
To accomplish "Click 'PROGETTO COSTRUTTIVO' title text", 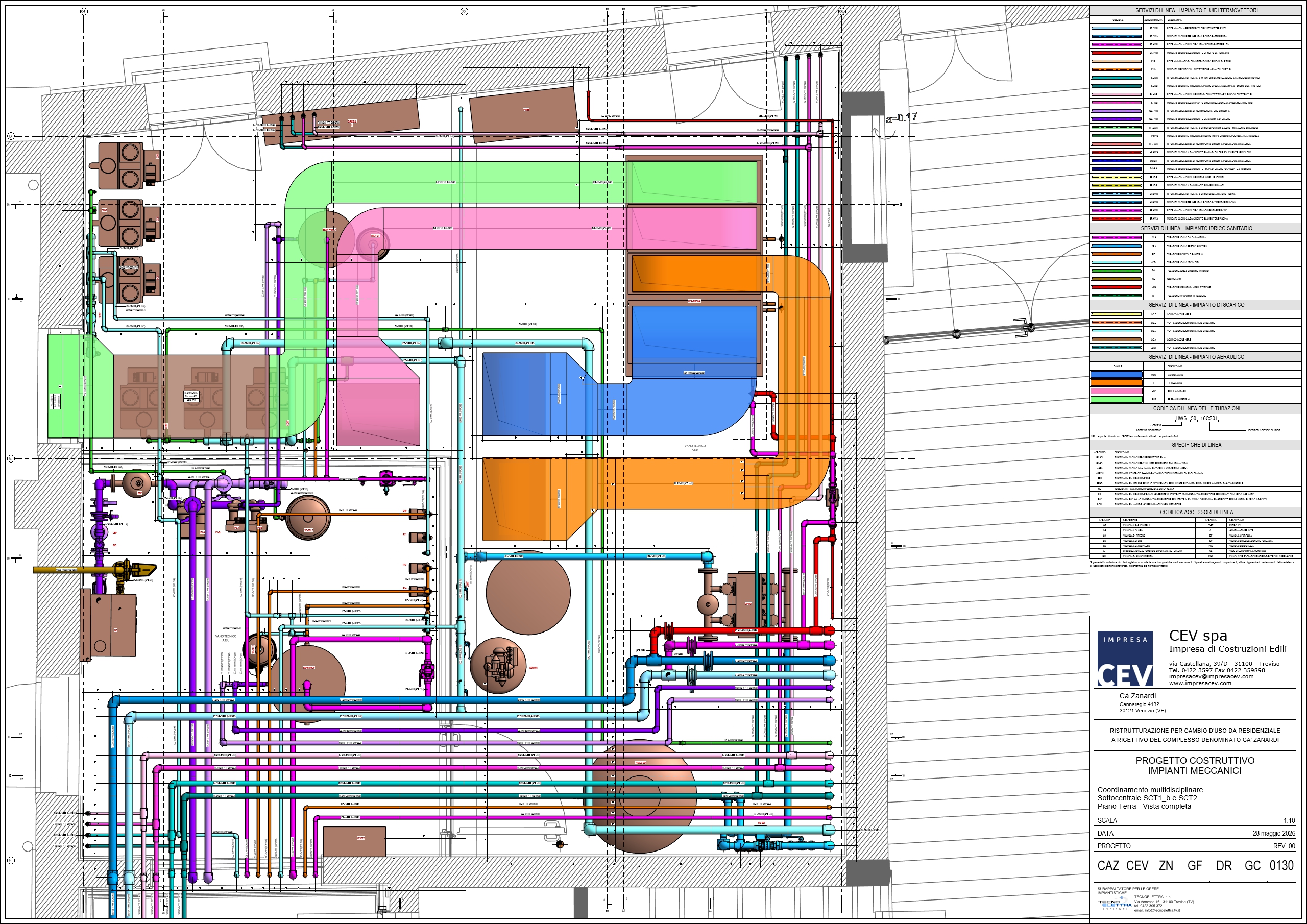I will [x=1195, y=761].
